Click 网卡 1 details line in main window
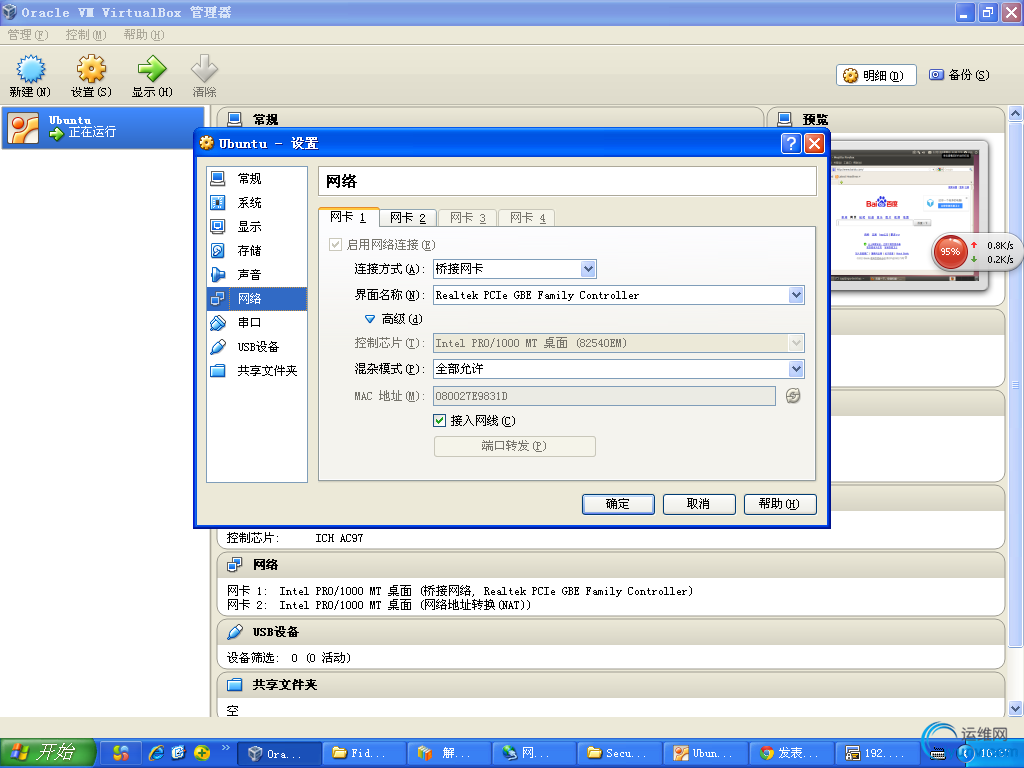 pyautogui.click(x=460, y=591)
